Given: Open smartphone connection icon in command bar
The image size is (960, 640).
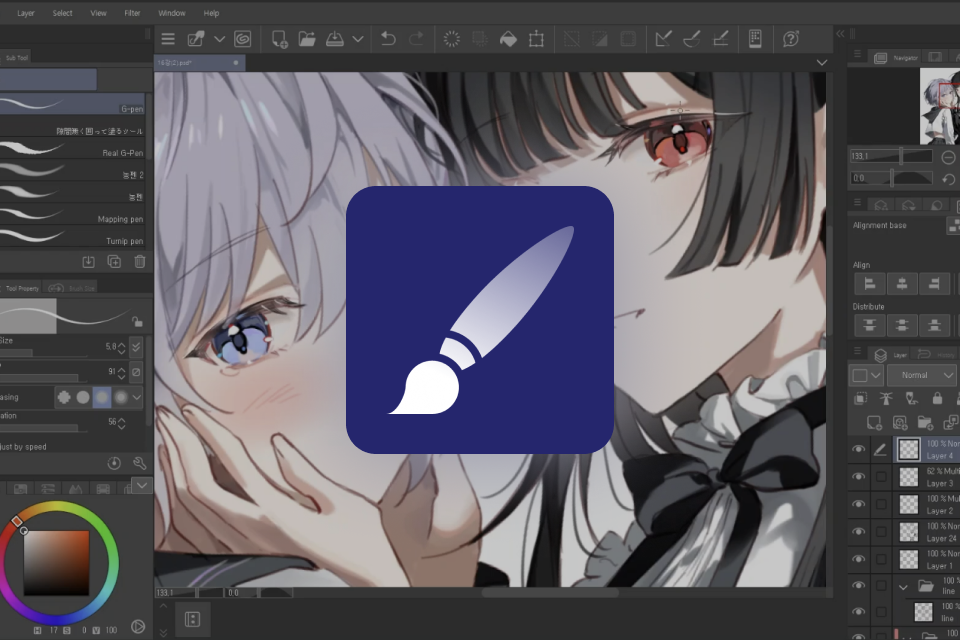Looking at the screenshot, I should pyautogui.click(x=755, y=39).
